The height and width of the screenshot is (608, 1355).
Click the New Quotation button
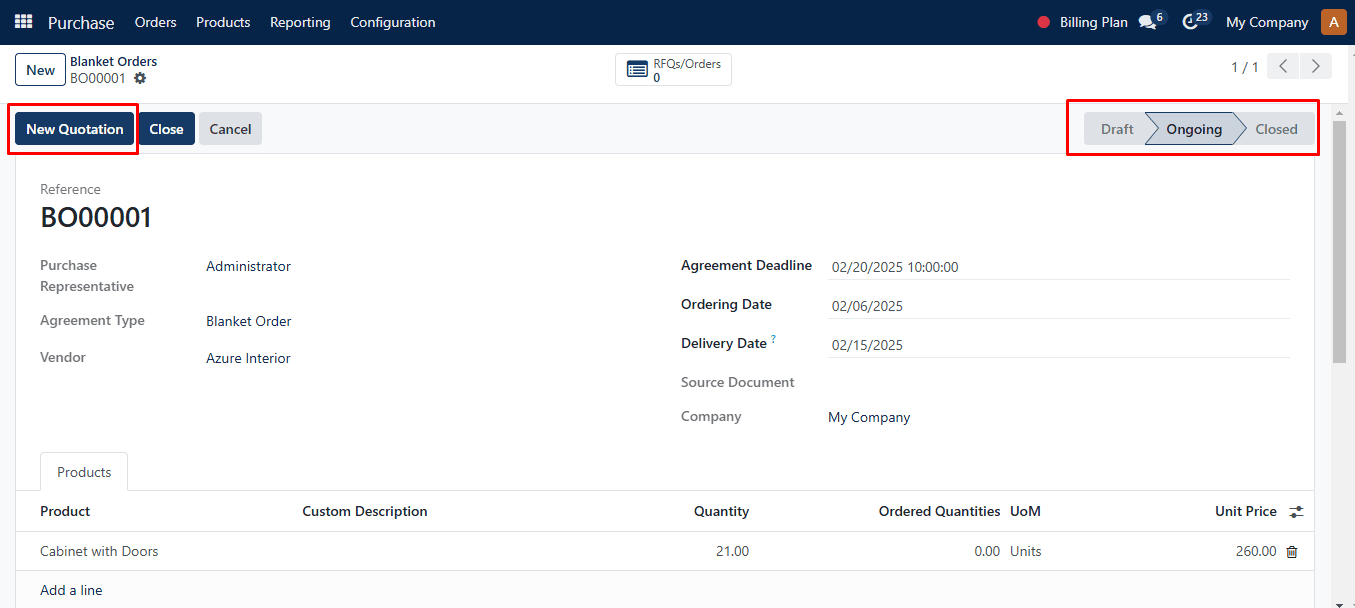(75, 129)
